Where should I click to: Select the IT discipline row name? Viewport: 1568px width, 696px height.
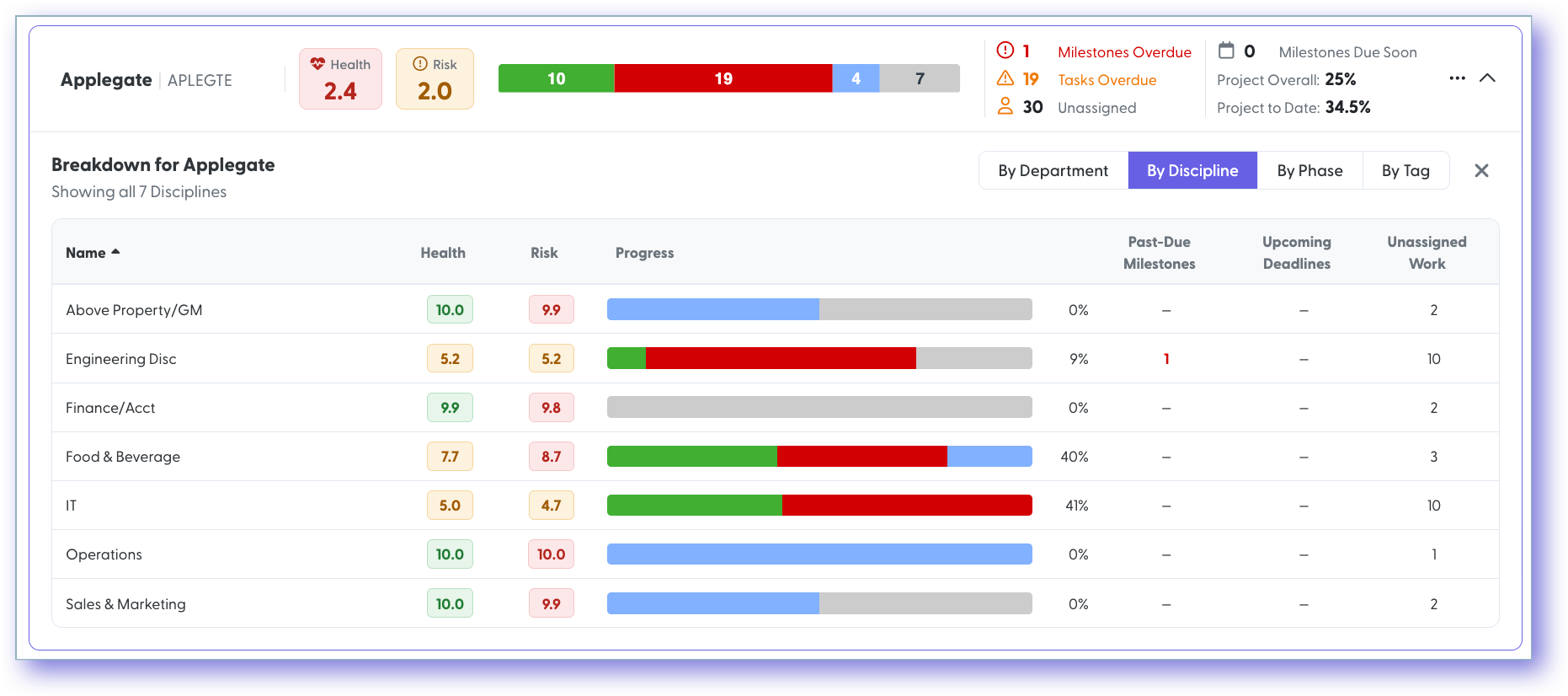72,506
